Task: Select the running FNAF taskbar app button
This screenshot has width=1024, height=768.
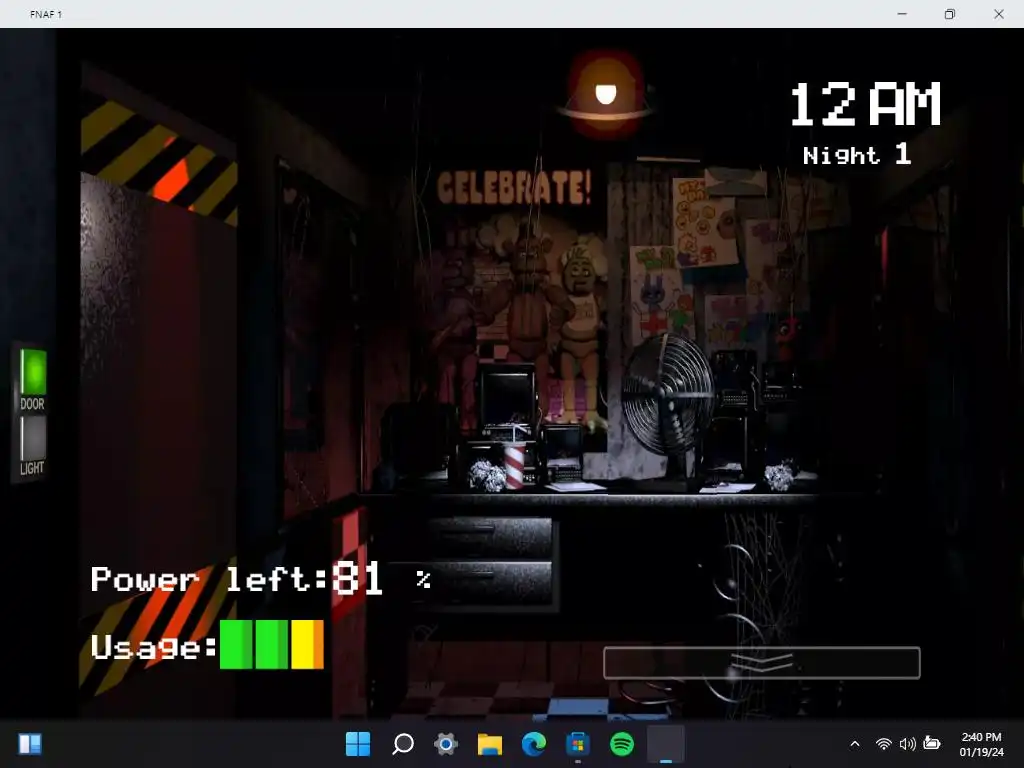Action: click(665, 744)
